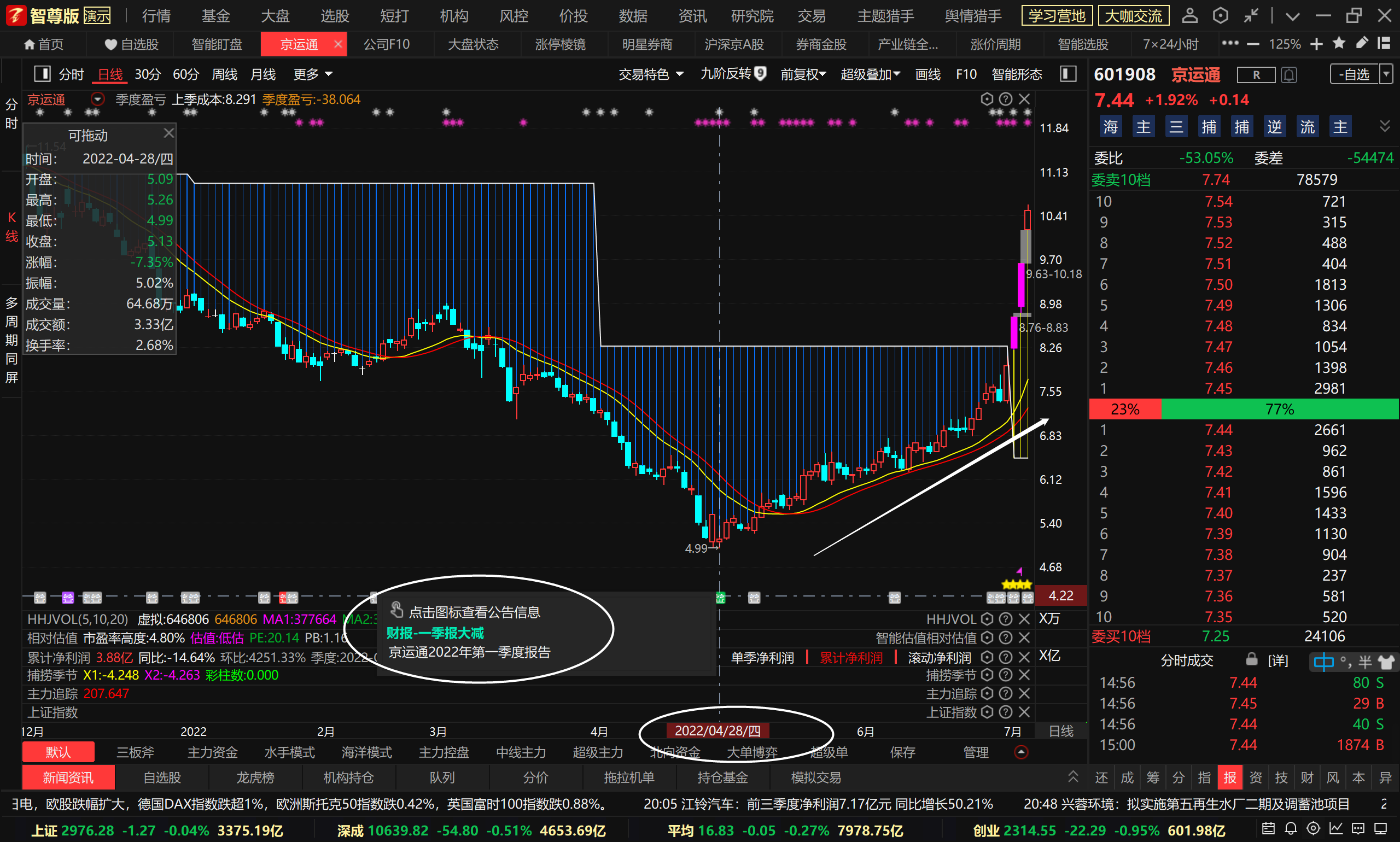This screenshot has height=842, width=1400.
Task: Toggle left panel layout icon beside 分时
Action: (x=43, y=74)
